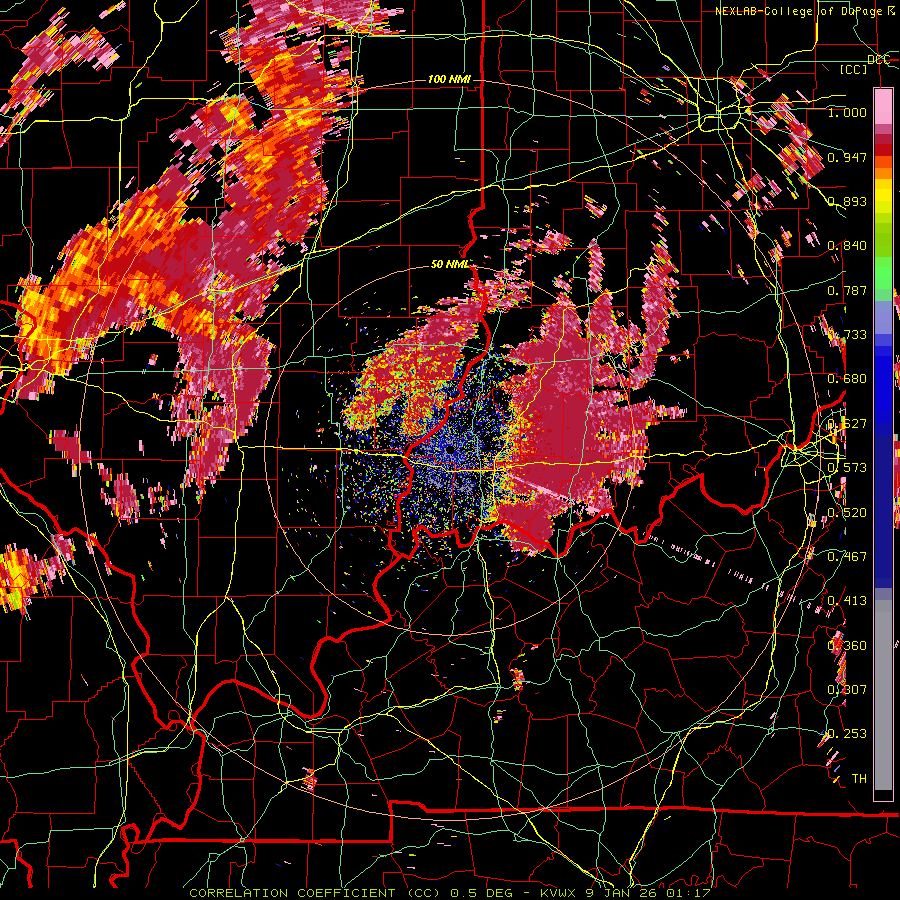Image resolution: width=900 pixels, height=900 pixels.
Task: Click the 0.947 scale value
Action: 847,157
